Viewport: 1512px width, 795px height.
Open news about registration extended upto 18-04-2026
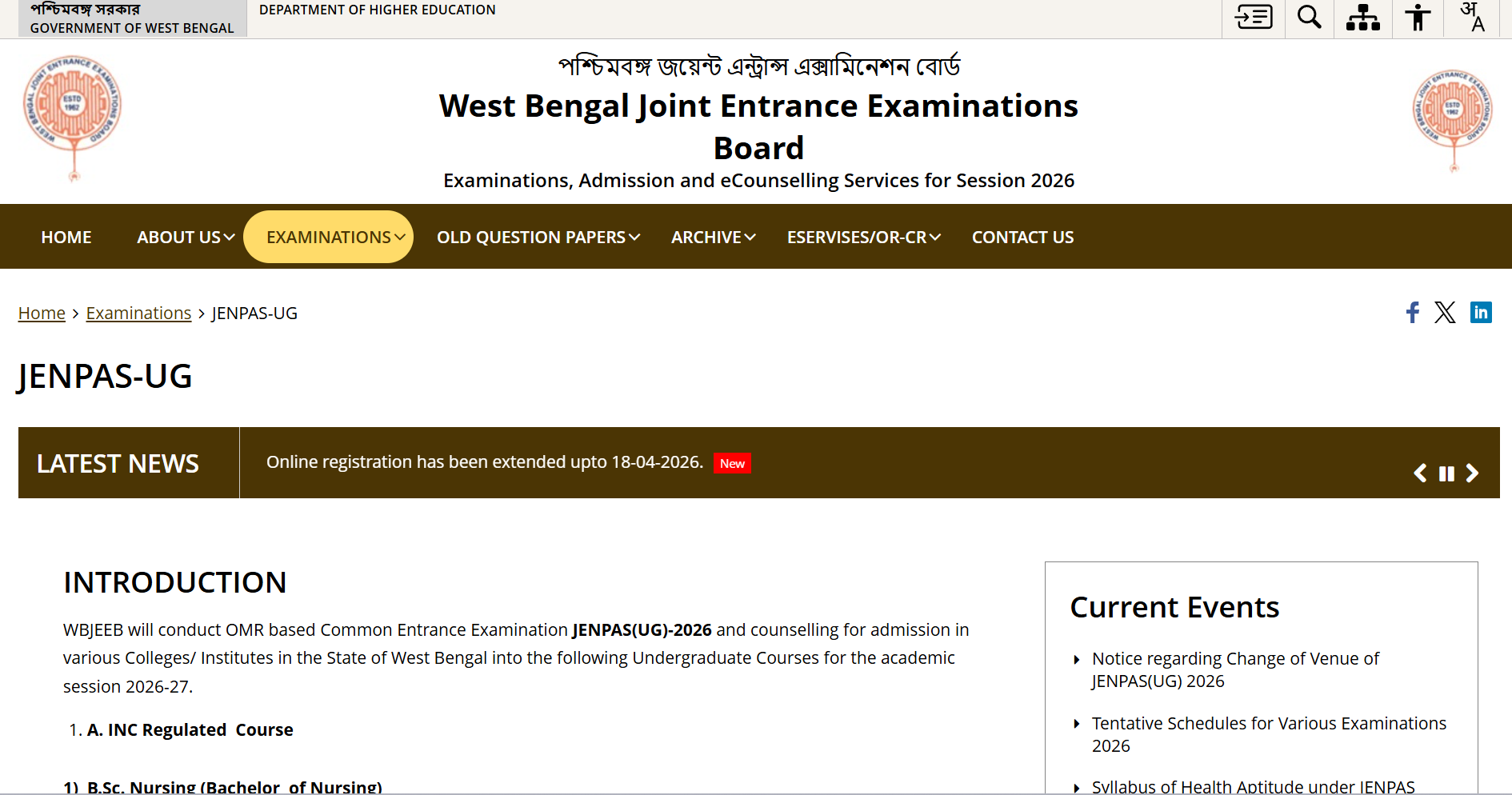pyautogui.click(x=485, y=462)
